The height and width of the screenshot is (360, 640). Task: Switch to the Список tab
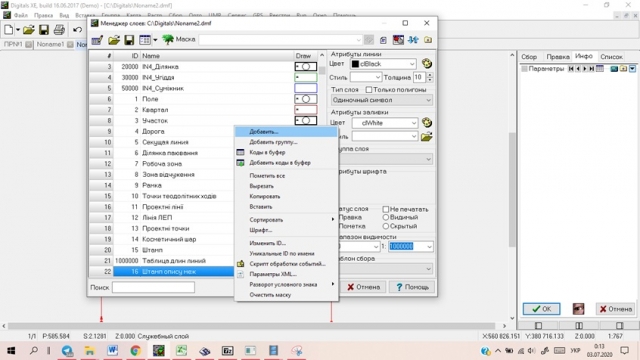(x=611, y=57)
